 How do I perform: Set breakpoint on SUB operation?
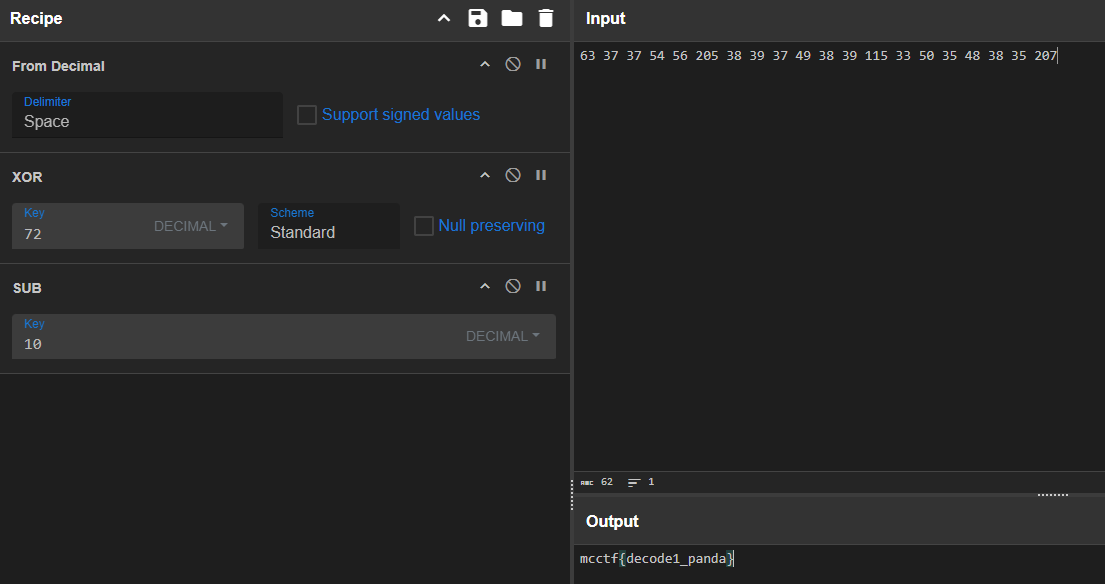541,286
